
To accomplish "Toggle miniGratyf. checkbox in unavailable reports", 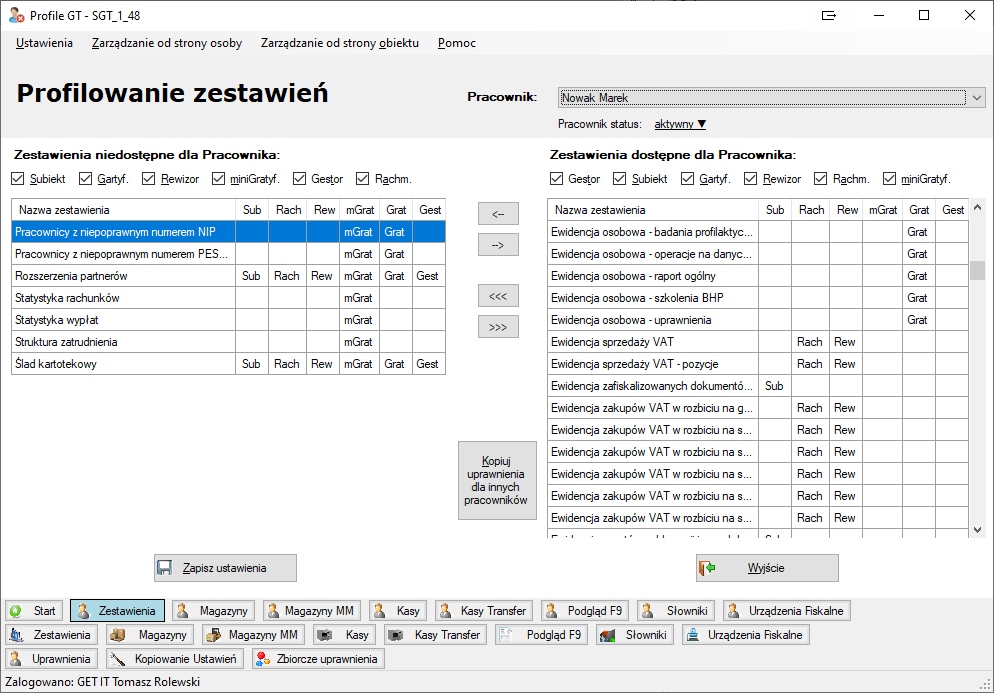I will pos(218,179).
